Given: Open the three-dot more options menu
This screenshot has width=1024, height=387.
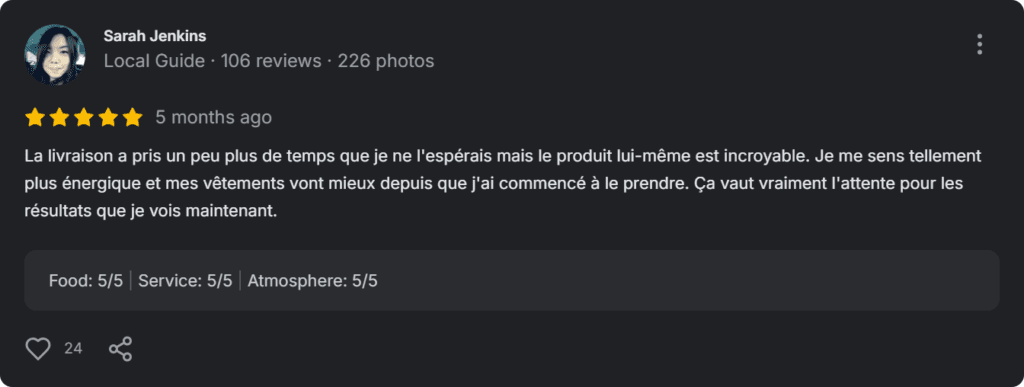Looking at the screenshot, I should (979, 44).
